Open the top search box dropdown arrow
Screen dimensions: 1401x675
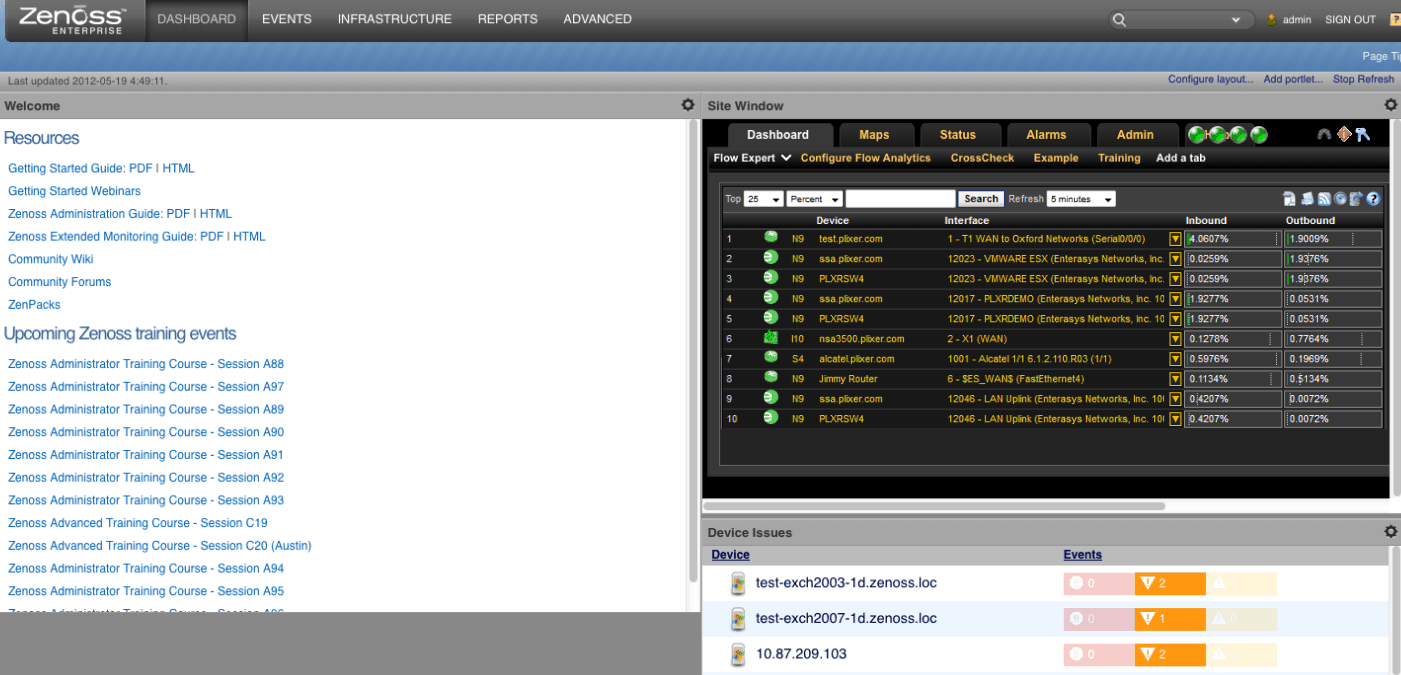click(x=1237, y=20)
